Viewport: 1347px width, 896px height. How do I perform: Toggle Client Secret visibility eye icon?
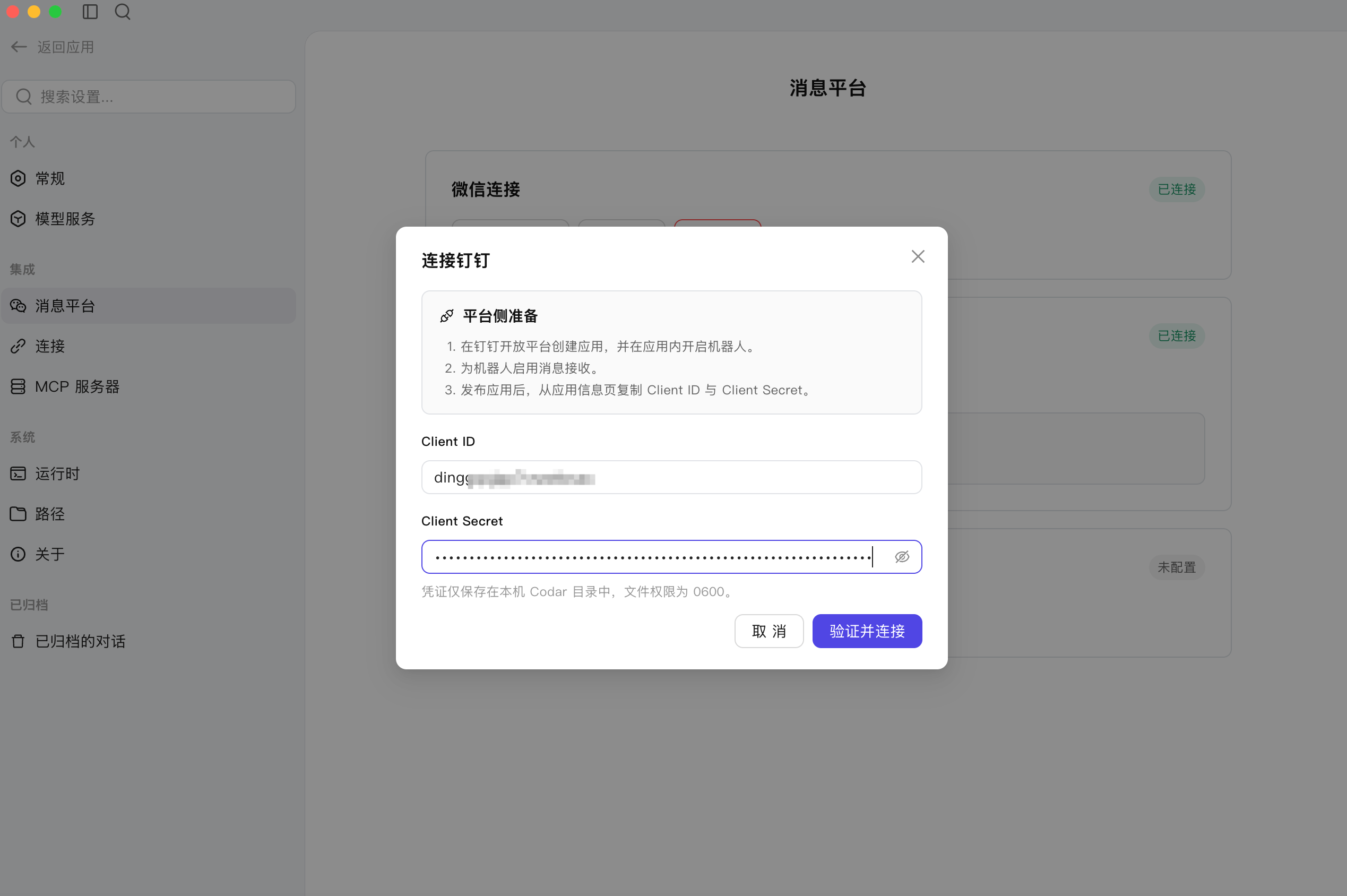click(902, 557)
